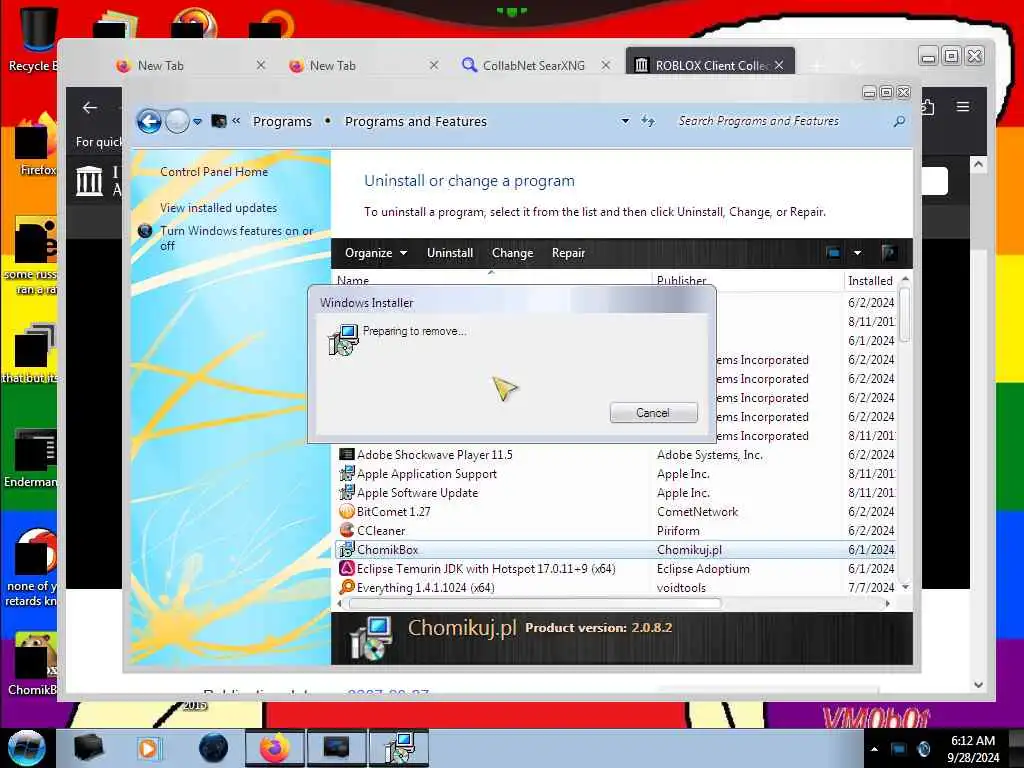Select Adobe Shockwave Player 11.5 row
Image resolution: width=1024 pixels, height=768 pixels.
(615, 455)
